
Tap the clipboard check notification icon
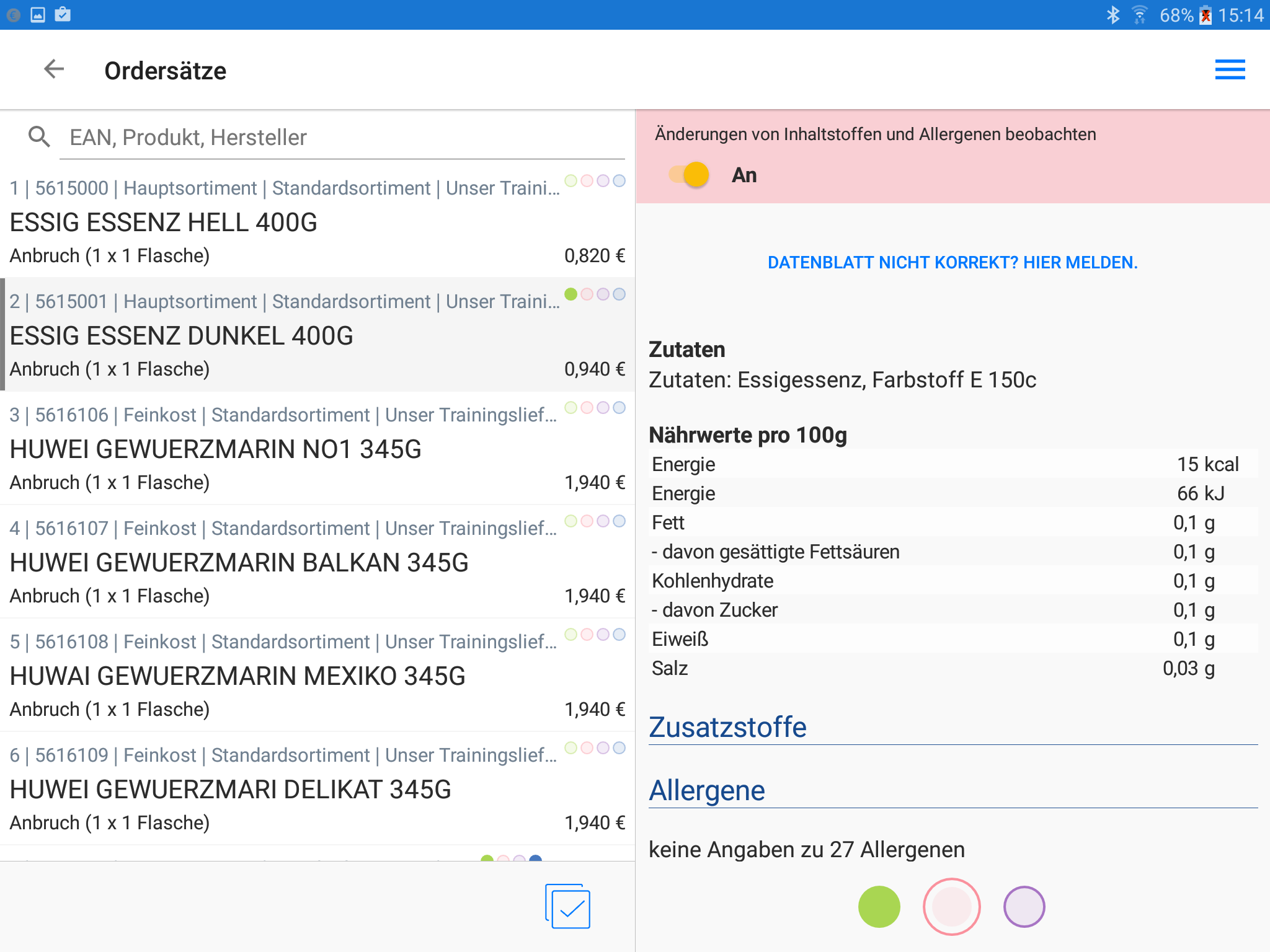(x=63, y=15)
